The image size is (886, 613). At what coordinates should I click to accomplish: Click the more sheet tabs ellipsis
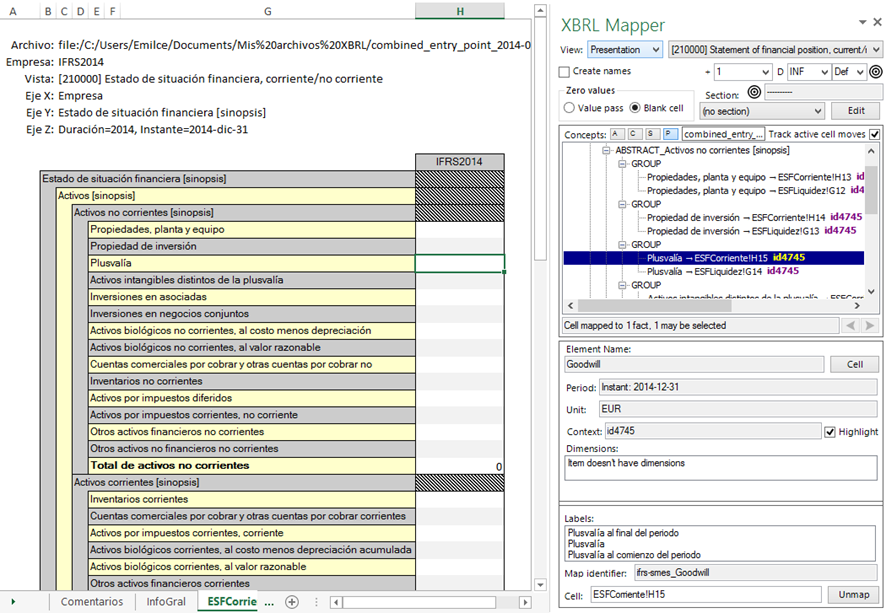point(269,602)
